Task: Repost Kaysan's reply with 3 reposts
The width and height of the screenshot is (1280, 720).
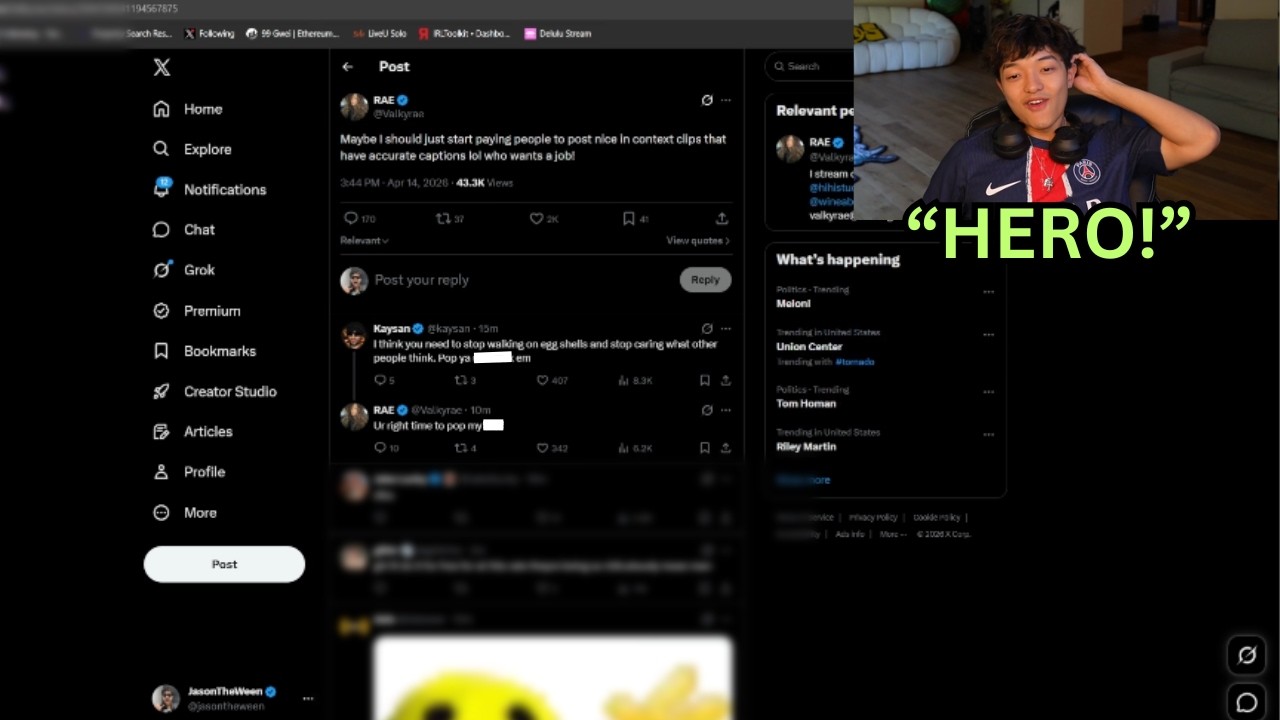Action: pos(461,380)
